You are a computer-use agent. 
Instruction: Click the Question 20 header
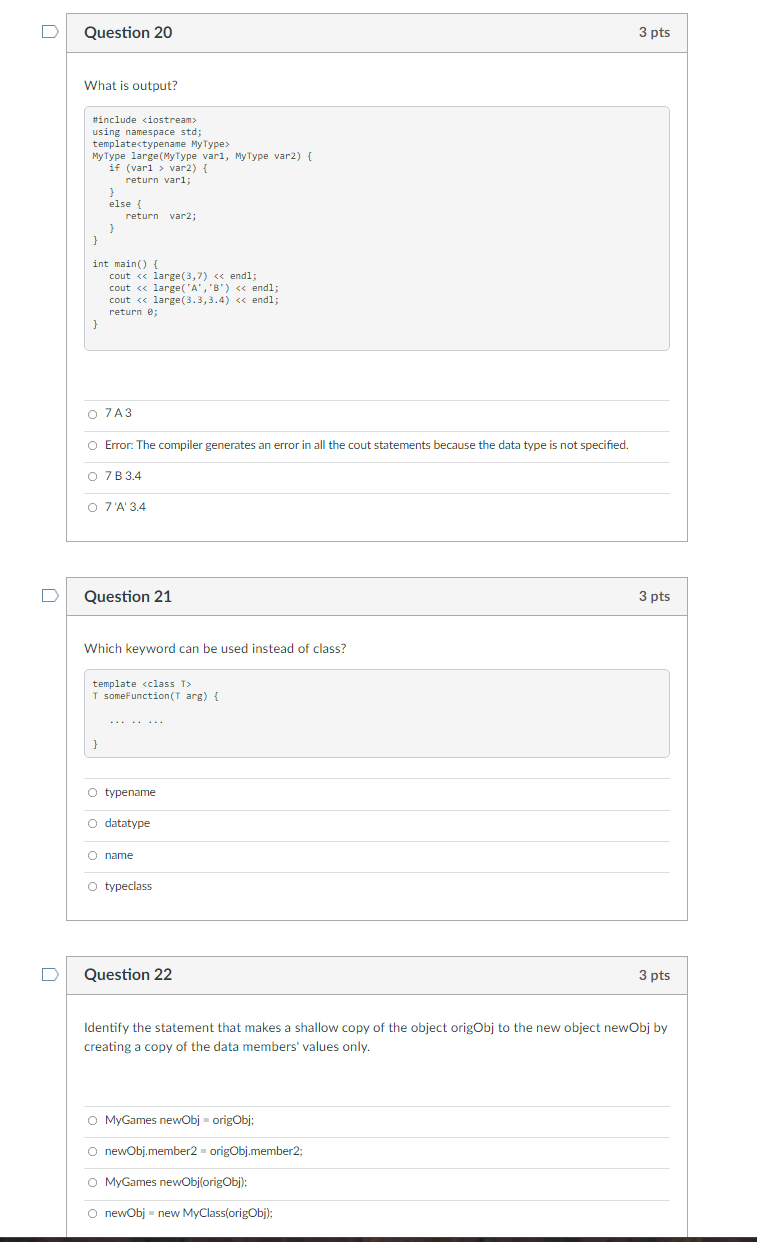coord(128,32)
